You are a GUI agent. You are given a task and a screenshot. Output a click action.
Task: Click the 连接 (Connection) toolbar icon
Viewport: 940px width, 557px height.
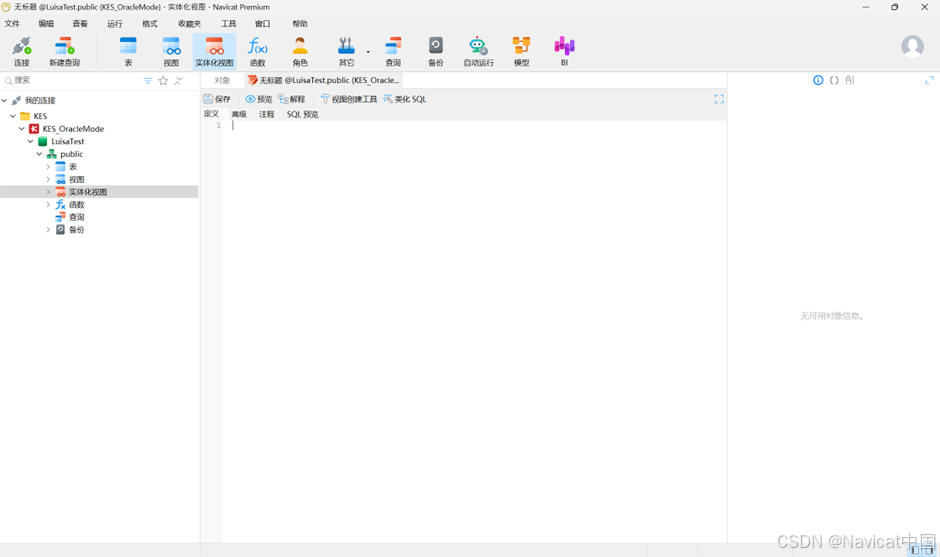coord(22,52)
